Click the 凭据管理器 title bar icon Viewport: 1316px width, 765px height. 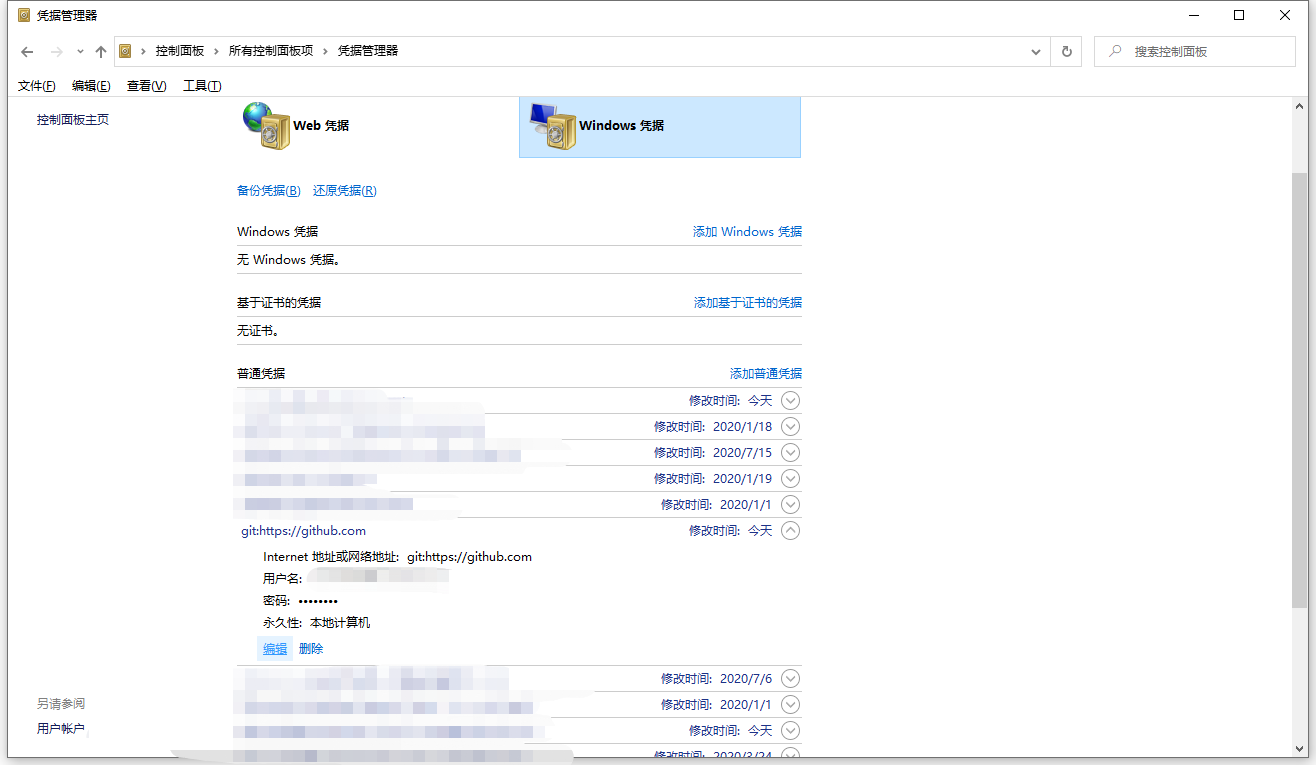[x=24, y=16]
